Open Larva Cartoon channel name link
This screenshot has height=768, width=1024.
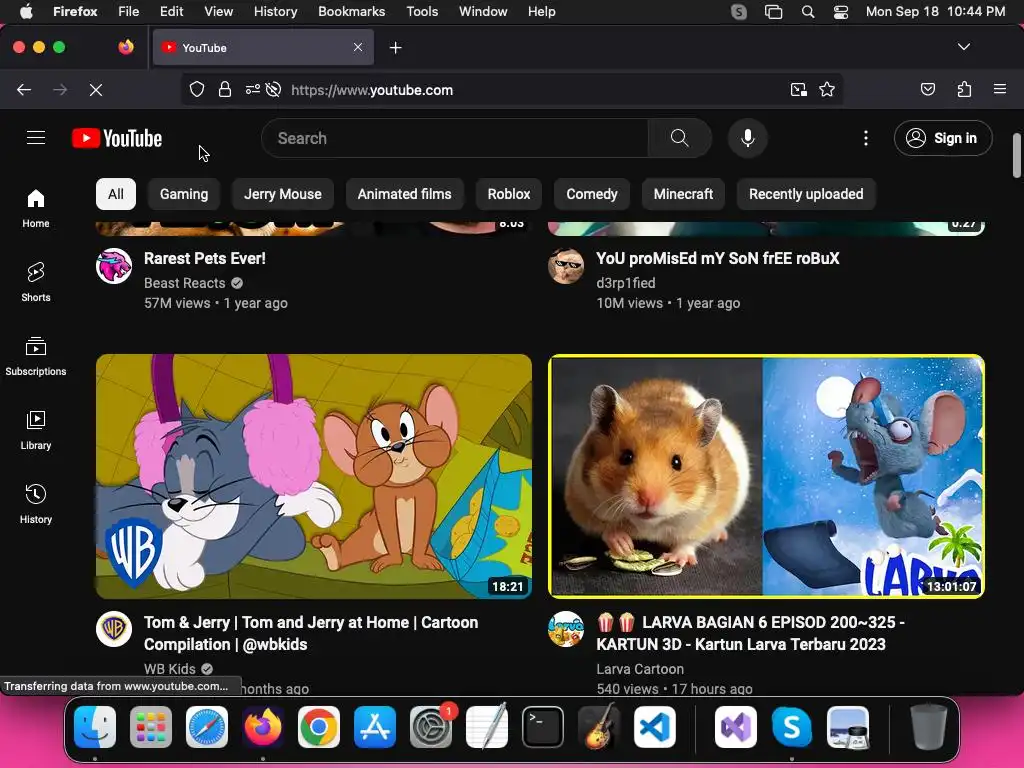pos(640,669)
